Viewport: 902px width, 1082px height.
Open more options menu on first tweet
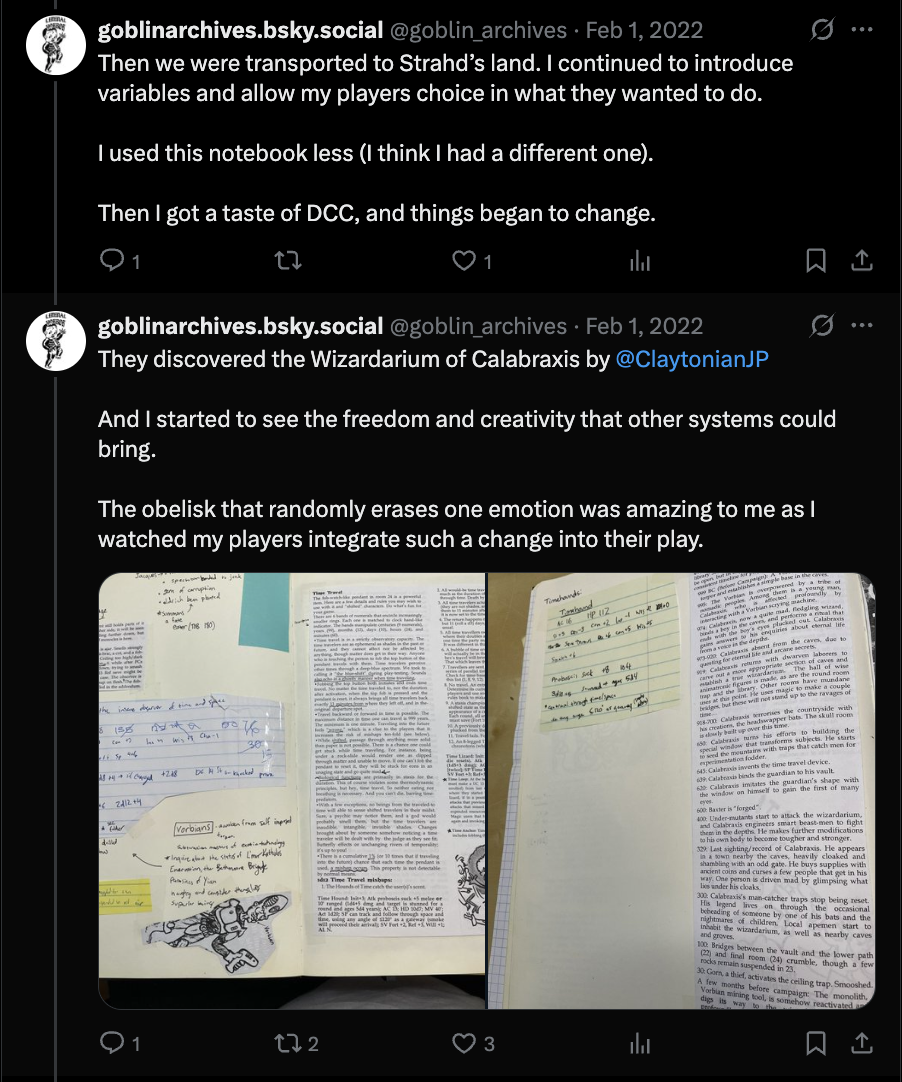point(862,30)
